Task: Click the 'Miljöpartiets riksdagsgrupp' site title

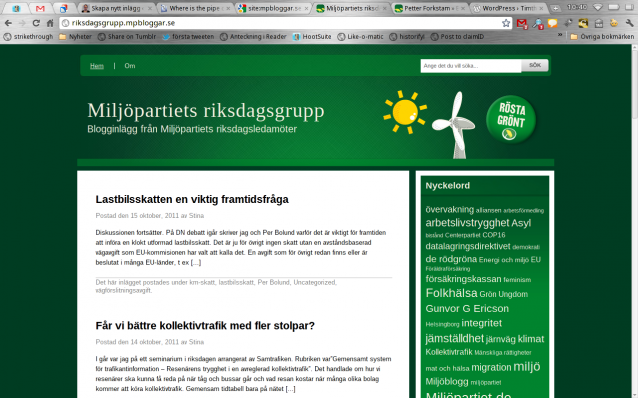Action: click(206, 110)
